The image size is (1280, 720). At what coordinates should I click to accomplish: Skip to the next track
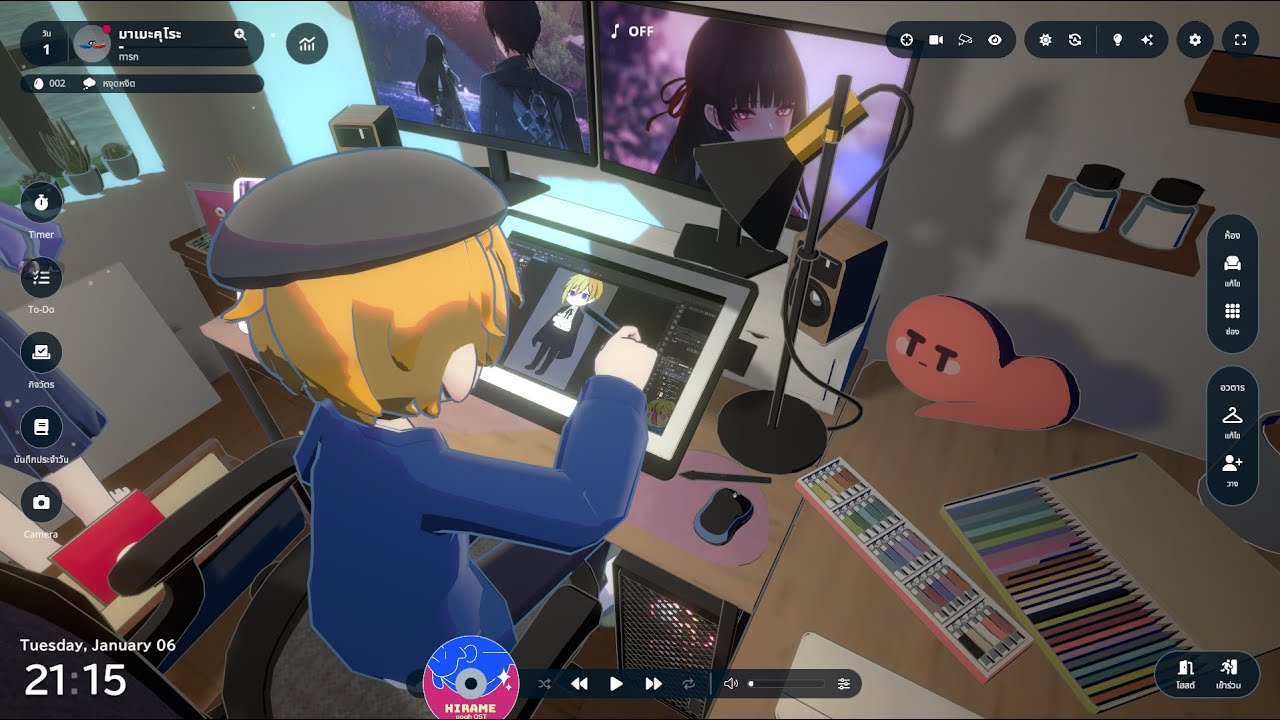(654, 684)
